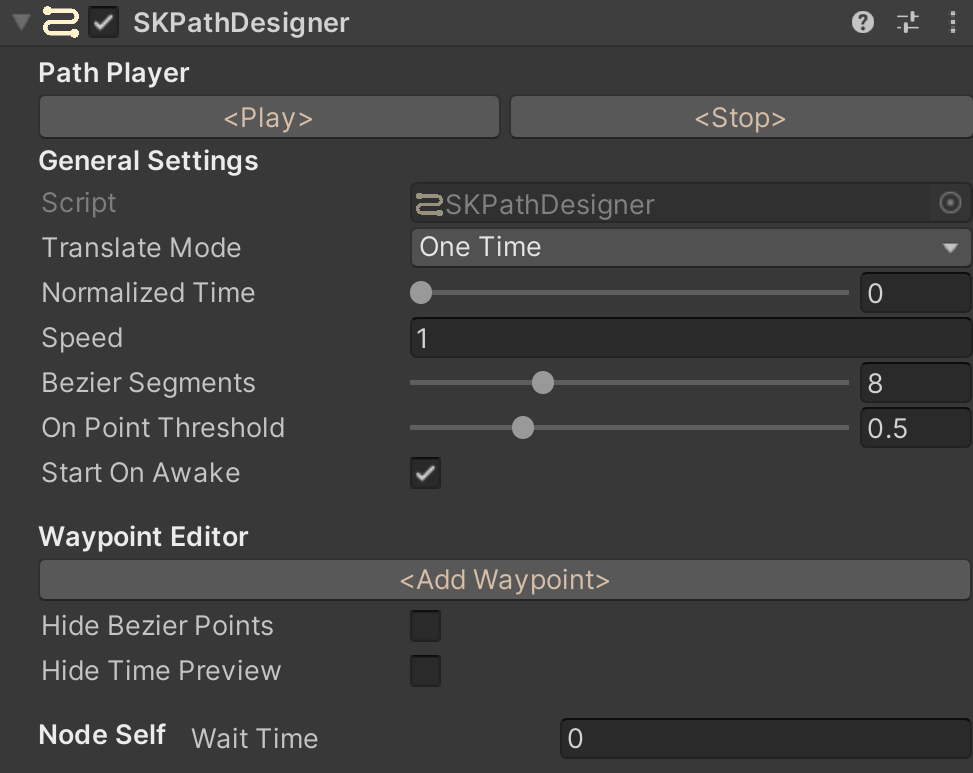The width and height of the screenshot is (973, 773).
Task: Click the Speed input field
Action: tap(690, 338)
